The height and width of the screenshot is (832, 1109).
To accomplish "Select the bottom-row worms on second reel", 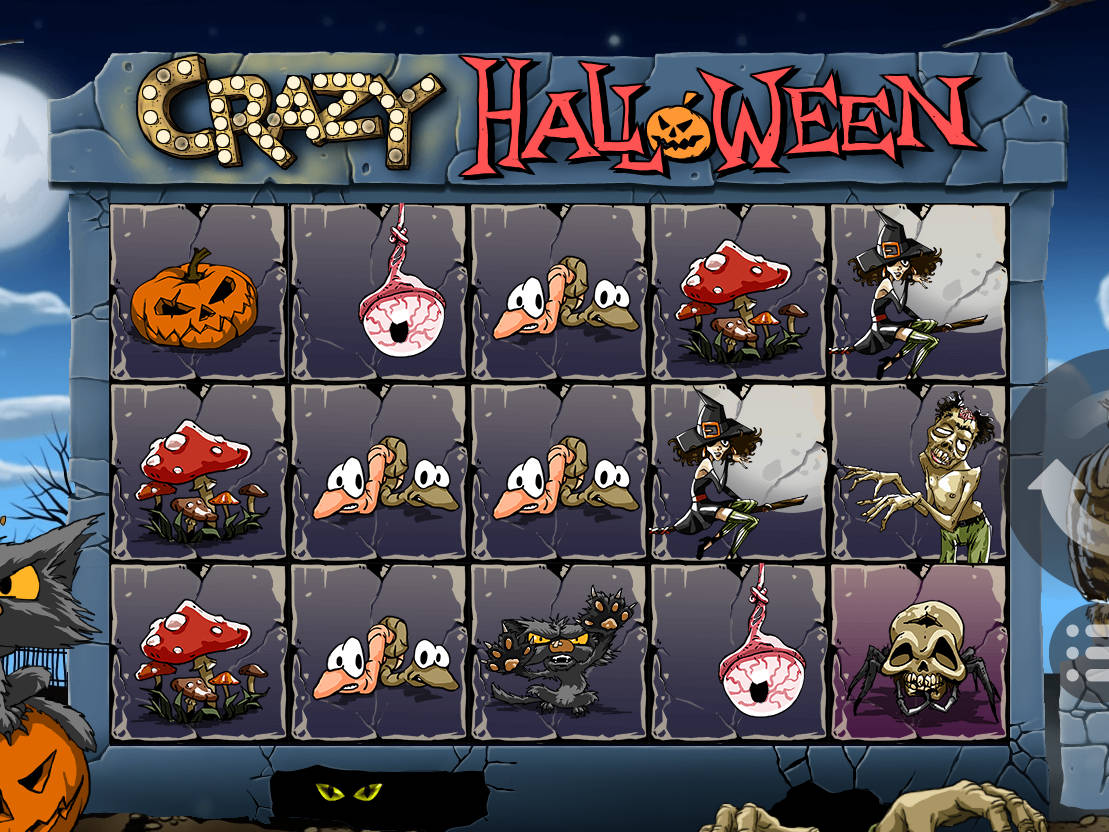I will 385,658.
